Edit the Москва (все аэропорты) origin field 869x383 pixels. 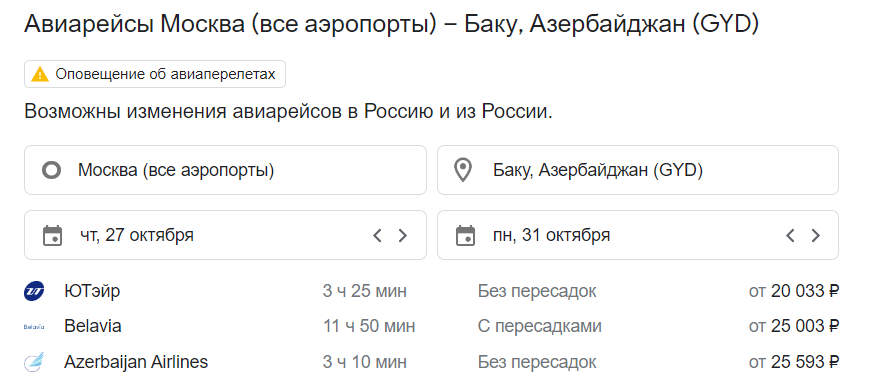point(225,170)
